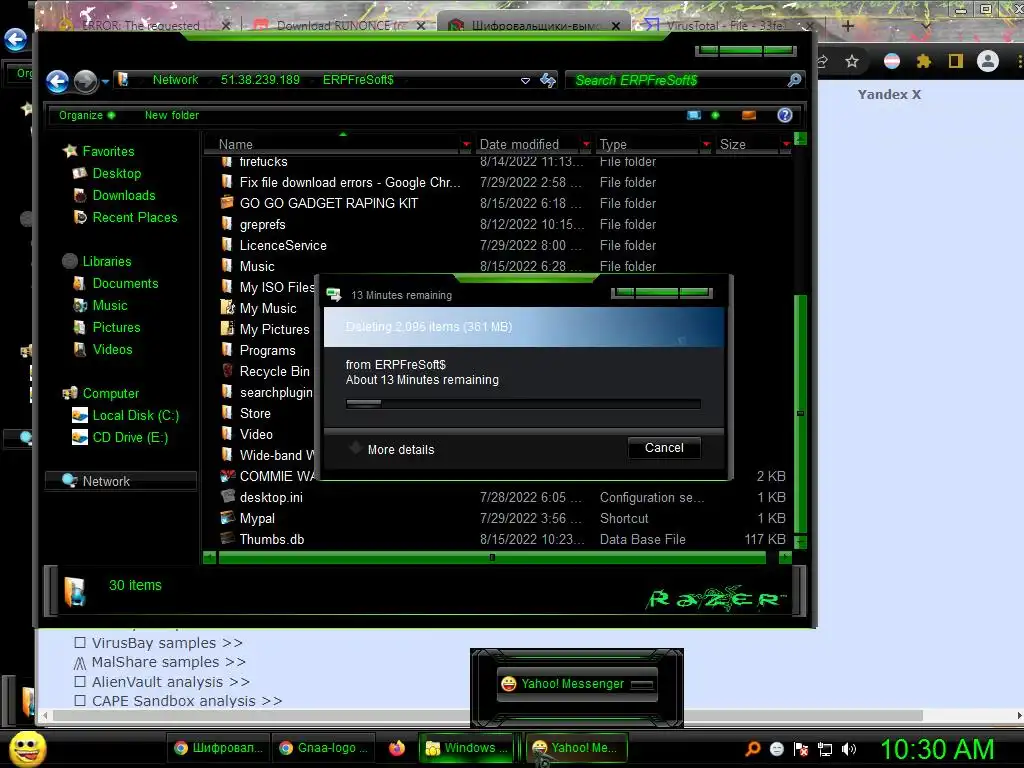This screenshot has height=768, width=1024.
Task: Select the LicenceService folder
Action: click(x=283, y=246)
